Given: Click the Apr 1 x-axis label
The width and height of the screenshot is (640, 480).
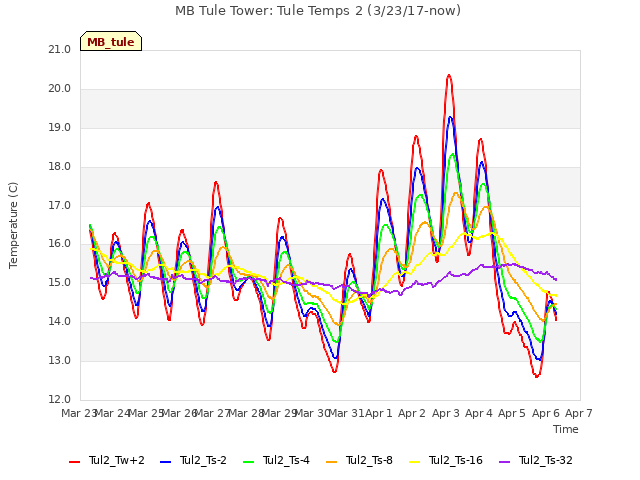Looking at the screenshot, I should [x=378, y=413].
